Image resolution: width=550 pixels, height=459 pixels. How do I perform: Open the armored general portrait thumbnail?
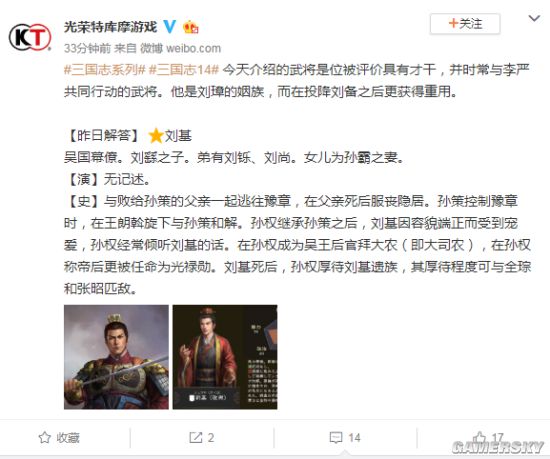tap(116, 357)
